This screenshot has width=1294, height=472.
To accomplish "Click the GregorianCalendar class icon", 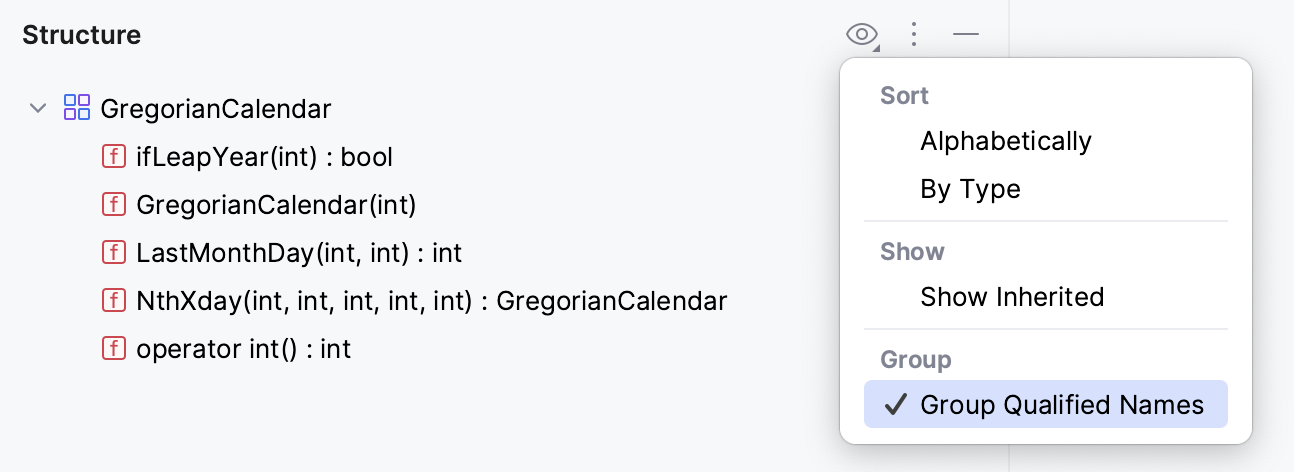I will click(x=77, y=108).
